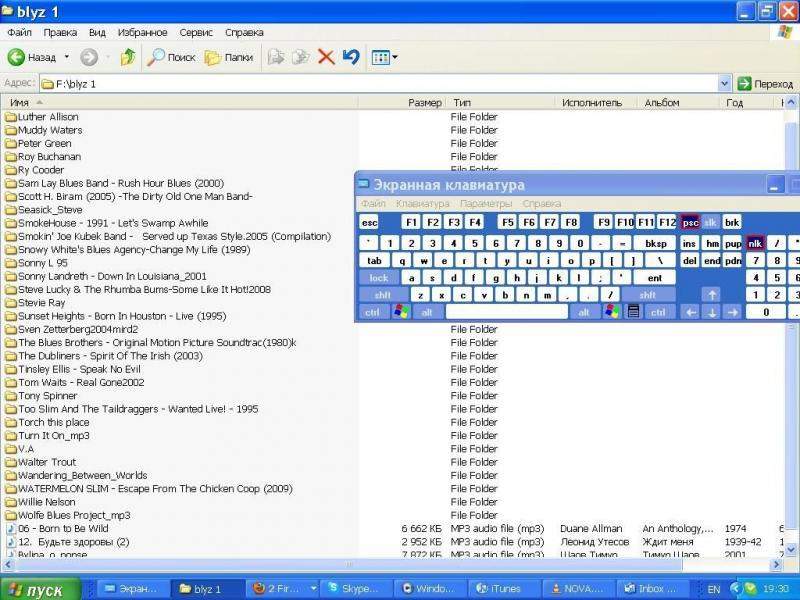The image size is (800, 600).
Task: Click the bksp key on screen keyboard
Action: click(x=656, y=243)
